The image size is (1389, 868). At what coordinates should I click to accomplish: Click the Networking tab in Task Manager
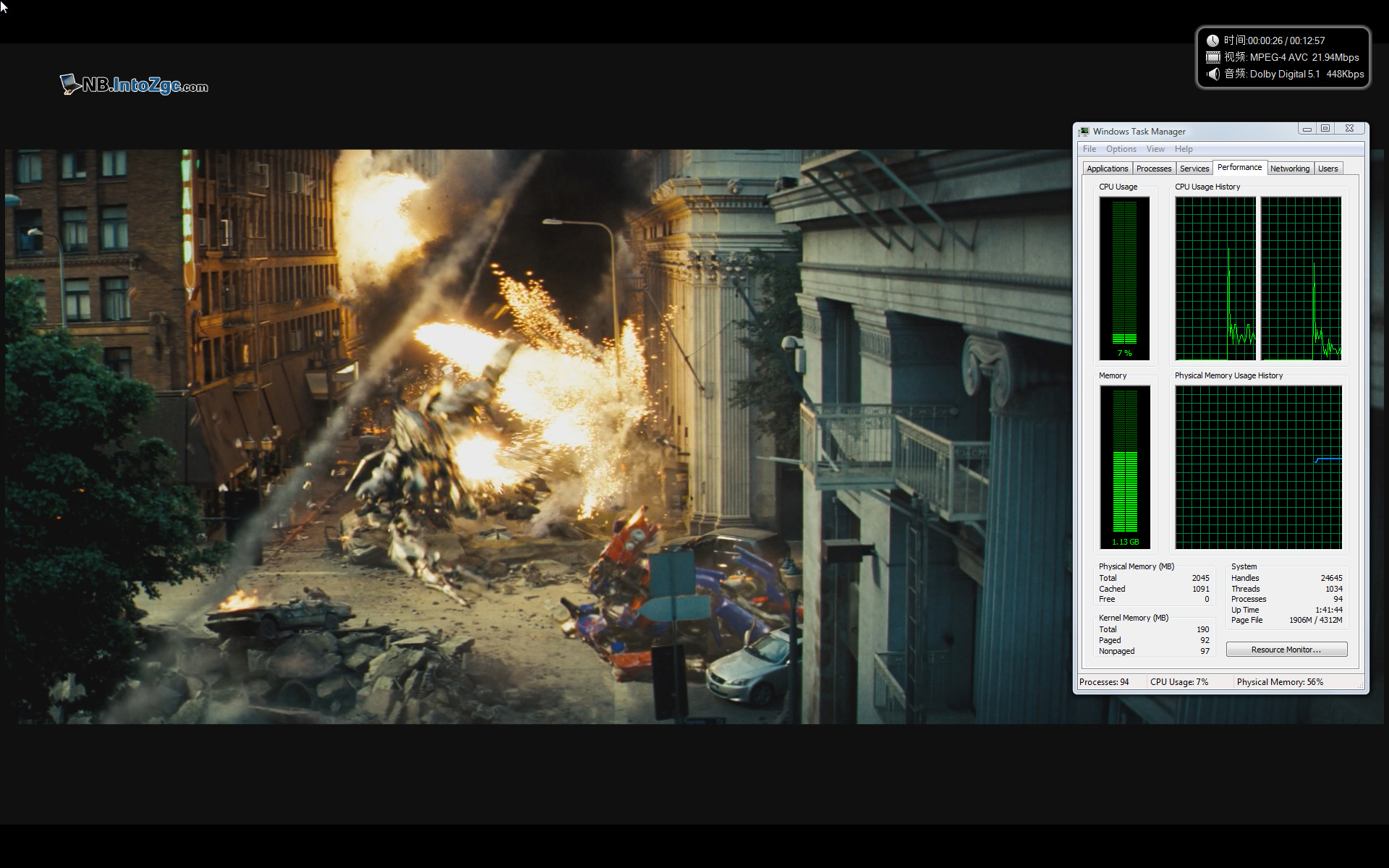(x=1290, y=168)
